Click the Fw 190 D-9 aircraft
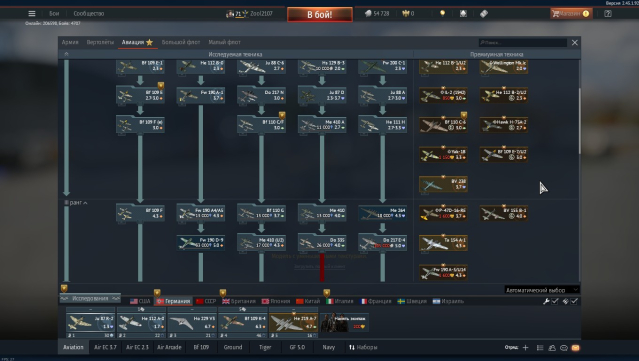Viewport: 639px width, 361px height. [200, 242]
